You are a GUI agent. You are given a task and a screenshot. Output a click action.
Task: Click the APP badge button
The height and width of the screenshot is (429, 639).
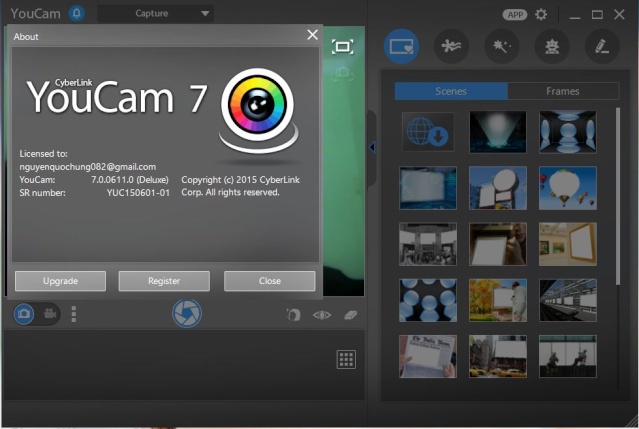[515, 15]
